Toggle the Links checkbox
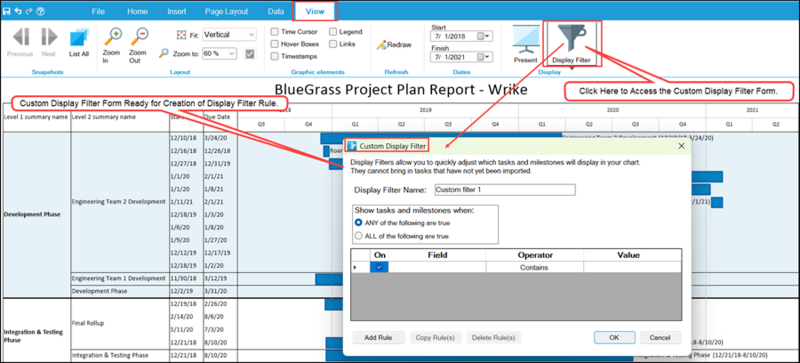800x363 pixels. coord(333,44)
